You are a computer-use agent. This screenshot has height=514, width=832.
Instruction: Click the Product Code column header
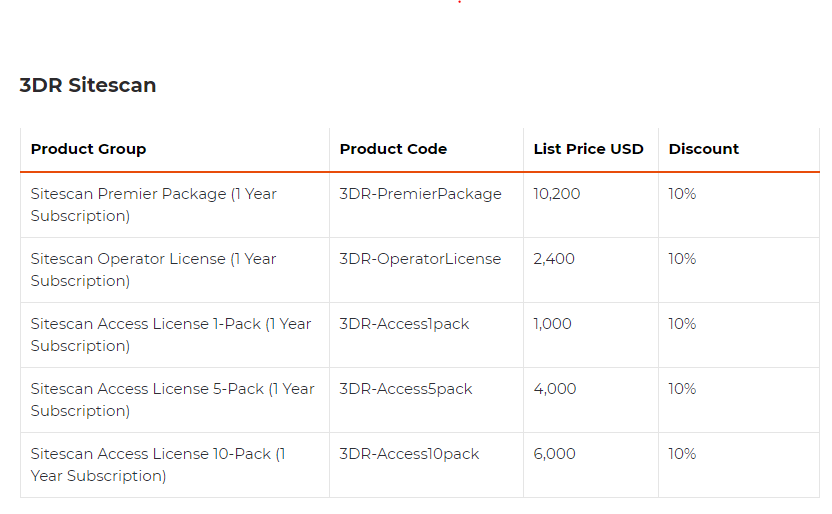pyautogui.click(x=393, y=149)
